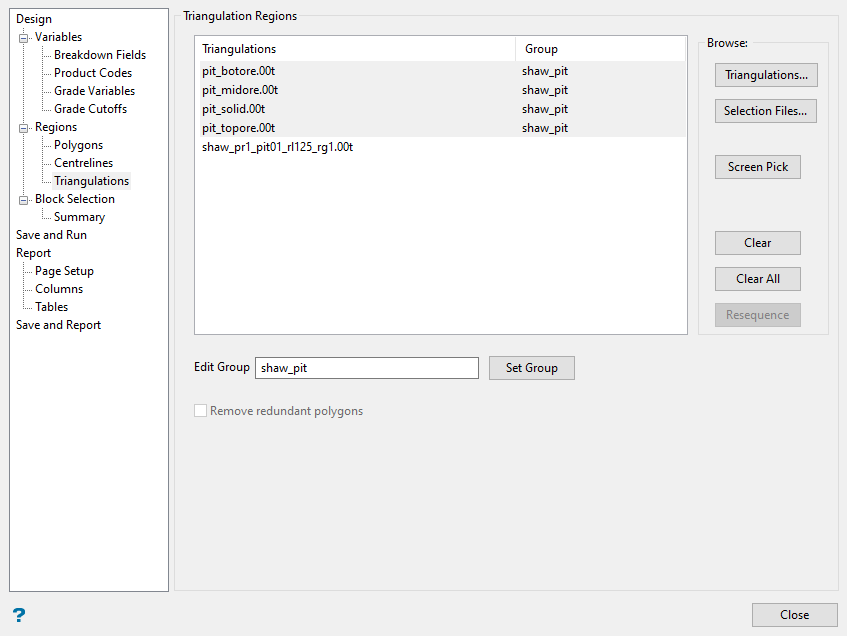Screen dimensions: 847x636
Task: Go to Save and Run
Action: (x=51, y=235)
